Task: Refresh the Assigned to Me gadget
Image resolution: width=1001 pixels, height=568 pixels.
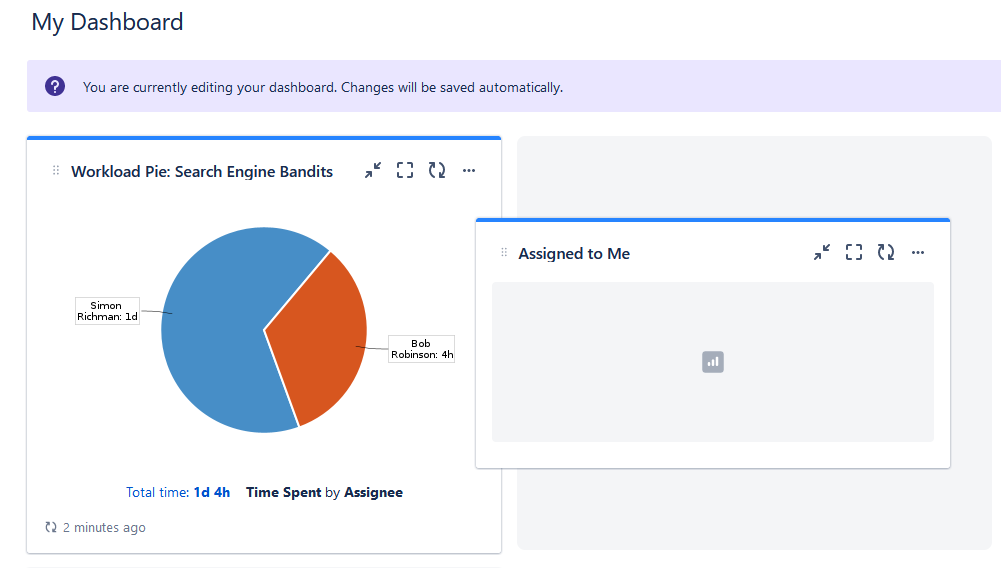Action: (886, 252)
